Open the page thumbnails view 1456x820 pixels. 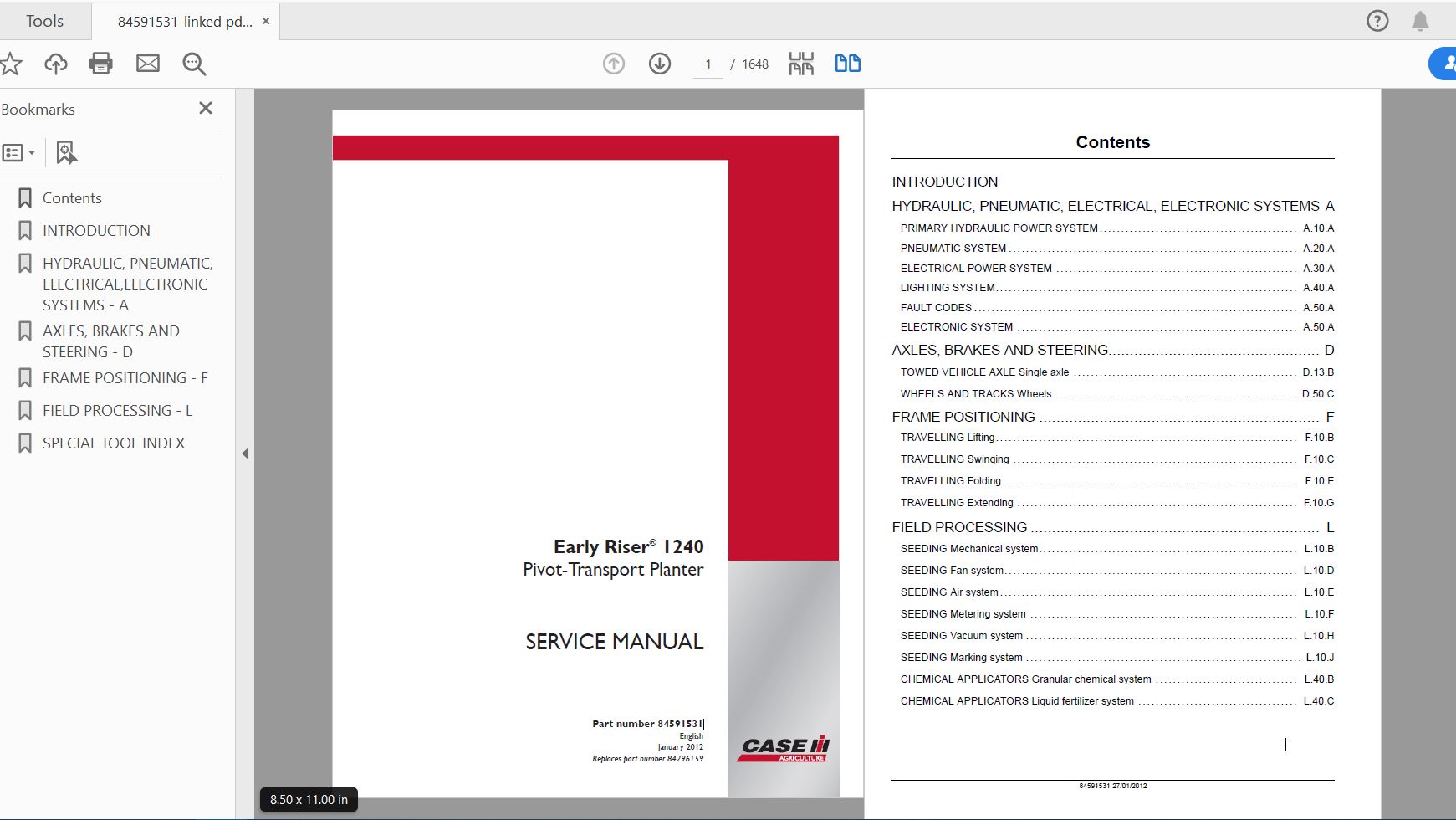click(801, 63)
